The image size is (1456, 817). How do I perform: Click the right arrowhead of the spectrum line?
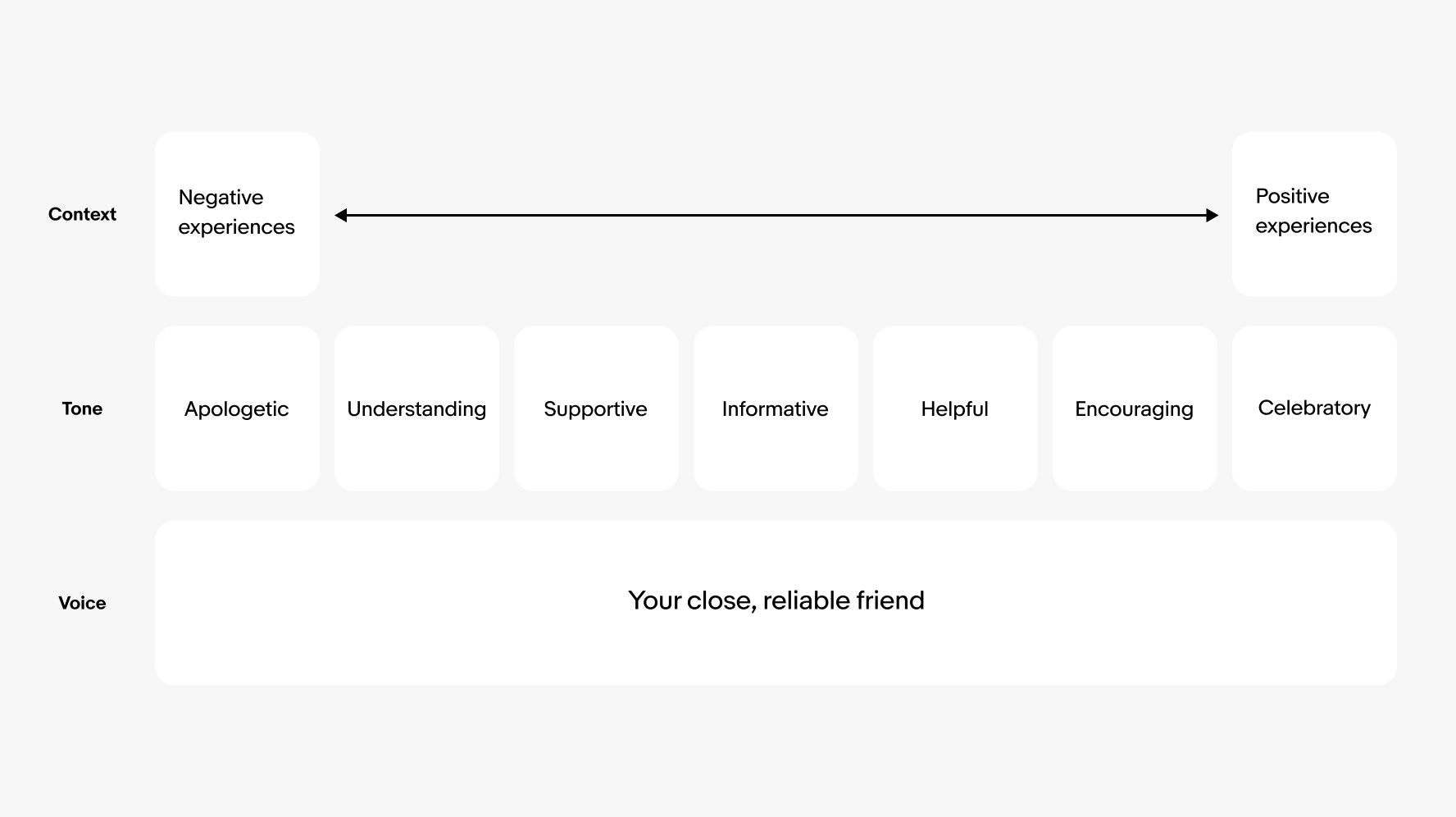point(1213,215)
